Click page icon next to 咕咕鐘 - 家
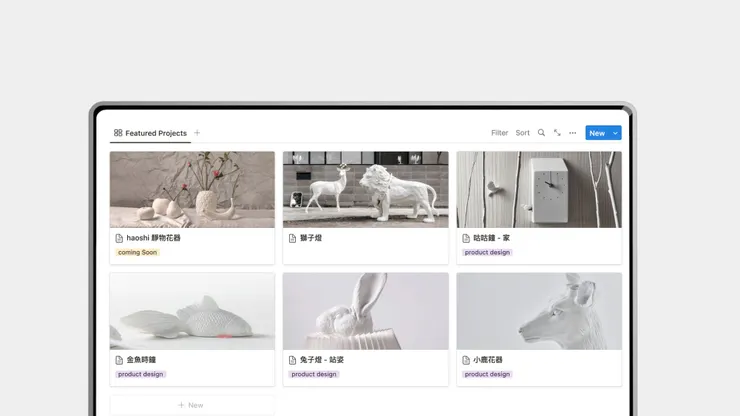The height and width of the screenshot is (416, 740). 466,238
